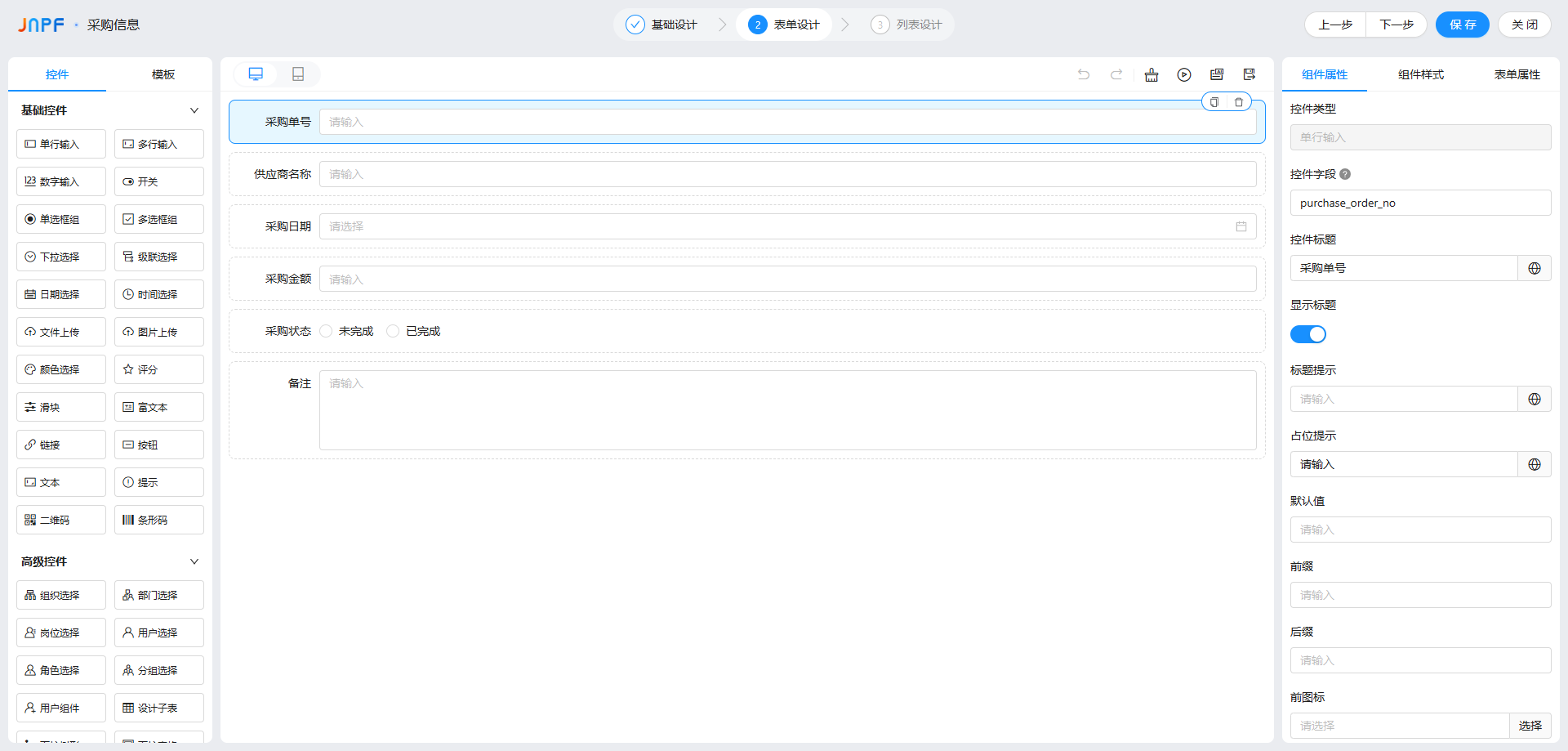
Task: Open the 采购日期 date picker field
Action: point(788,226)
